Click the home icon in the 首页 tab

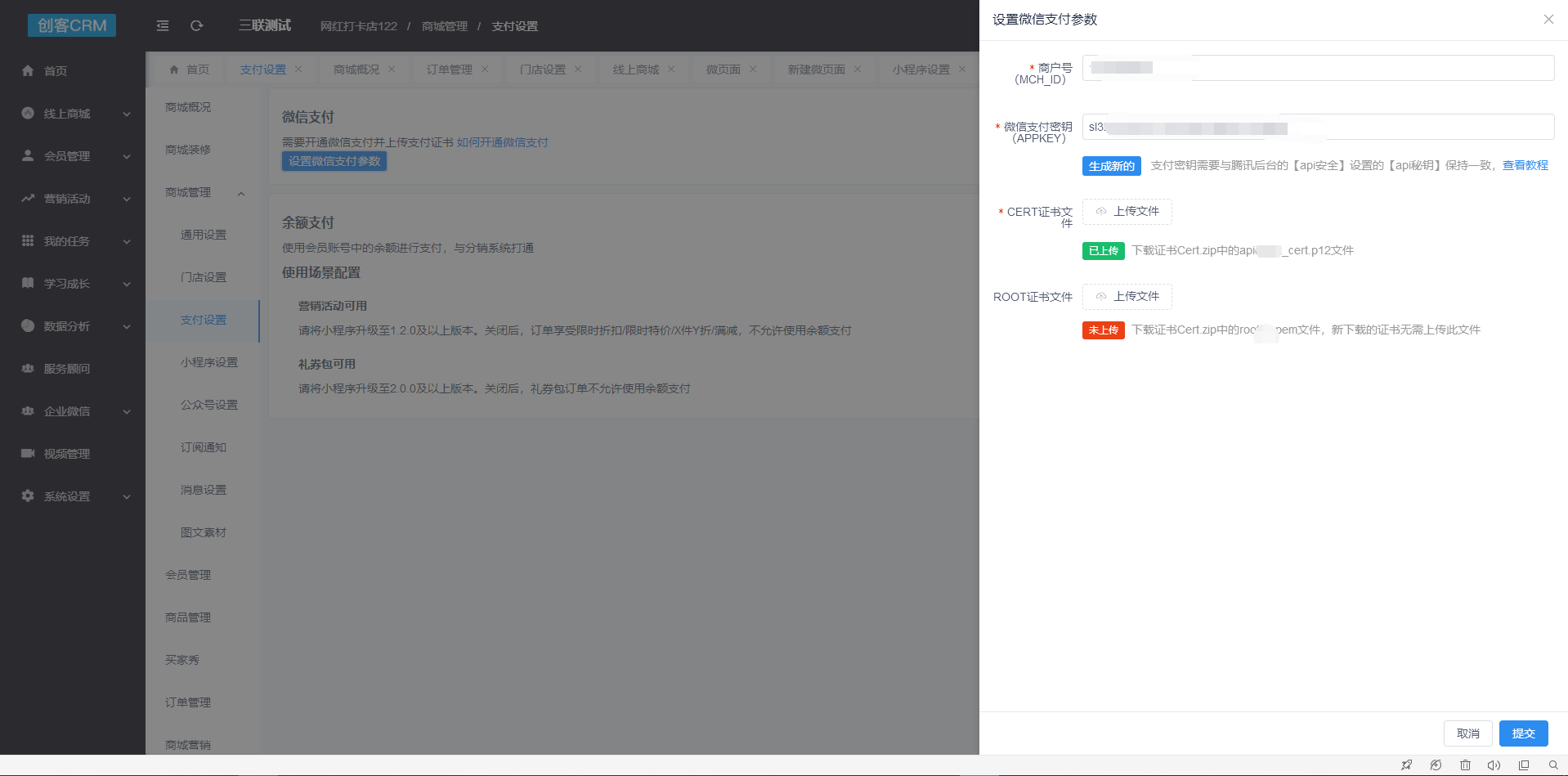tap(174, 70)
